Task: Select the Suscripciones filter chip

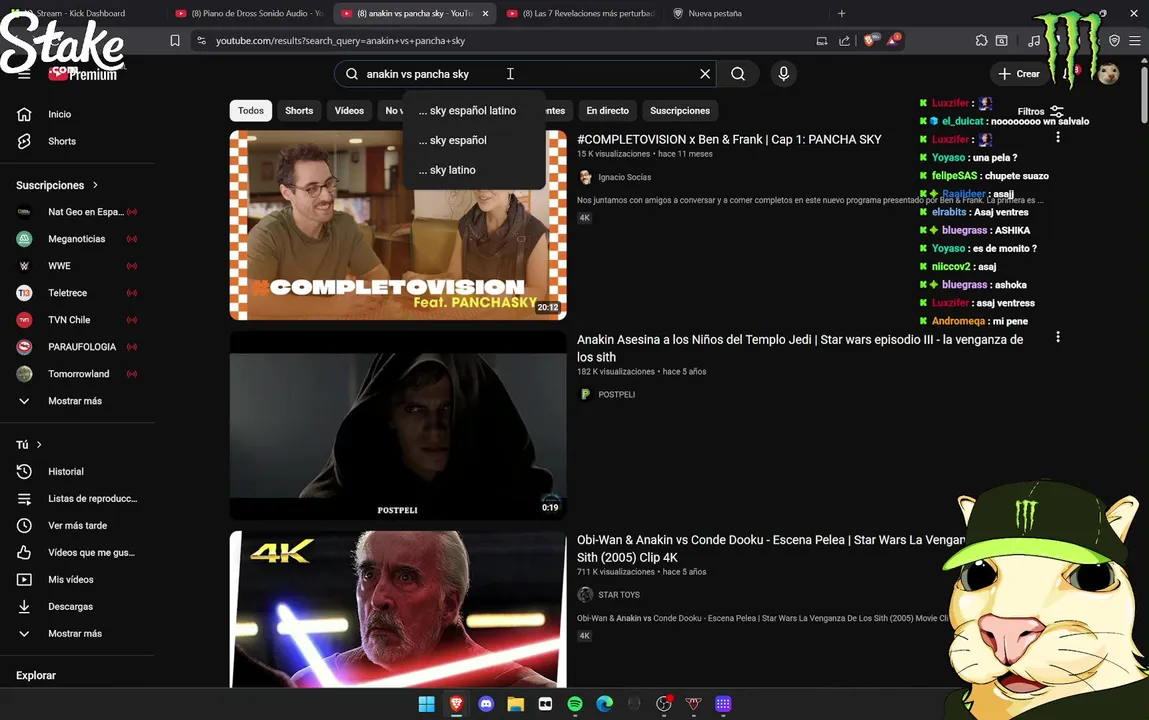Action: [x=680, y=111]
